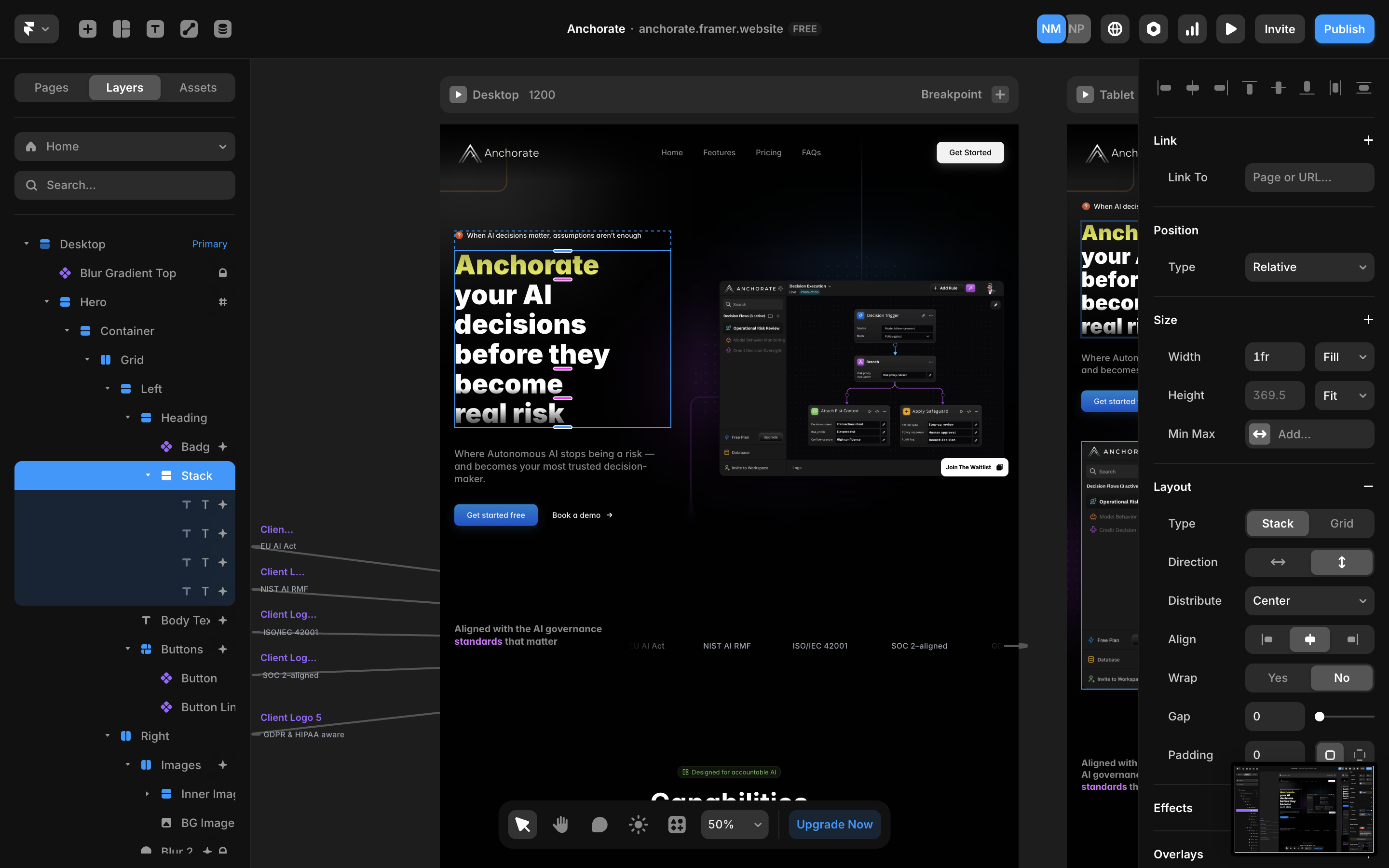Click the Gap slider handle
This screenshot has width=1389, height=868.
coord(1320,717)
